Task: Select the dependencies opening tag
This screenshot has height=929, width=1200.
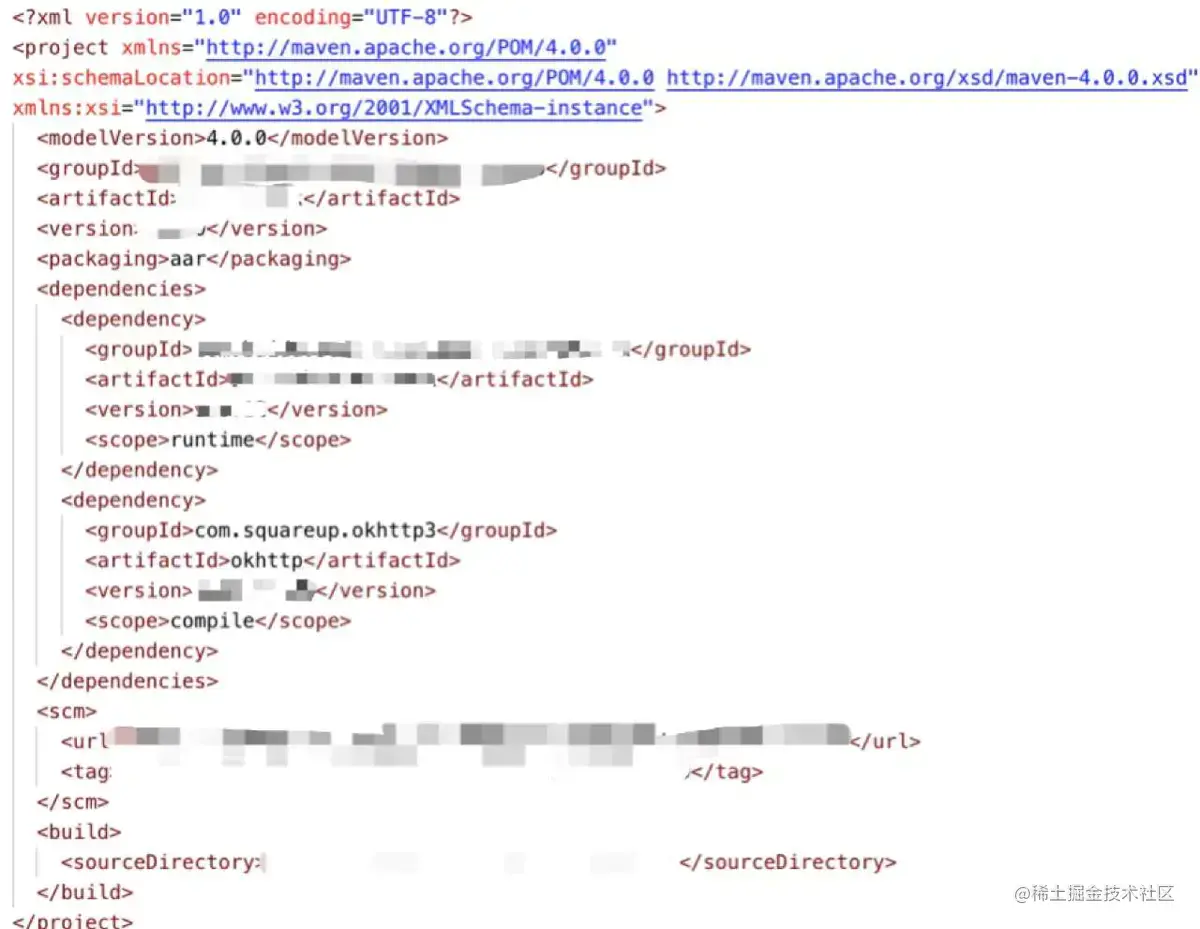Action: click(x=121, y=289)
